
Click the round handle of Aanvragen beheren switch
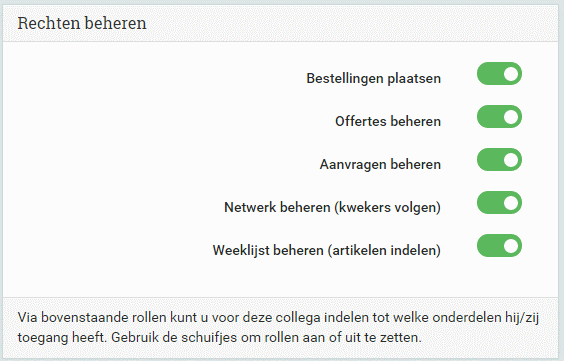click(x=511, y=160)
